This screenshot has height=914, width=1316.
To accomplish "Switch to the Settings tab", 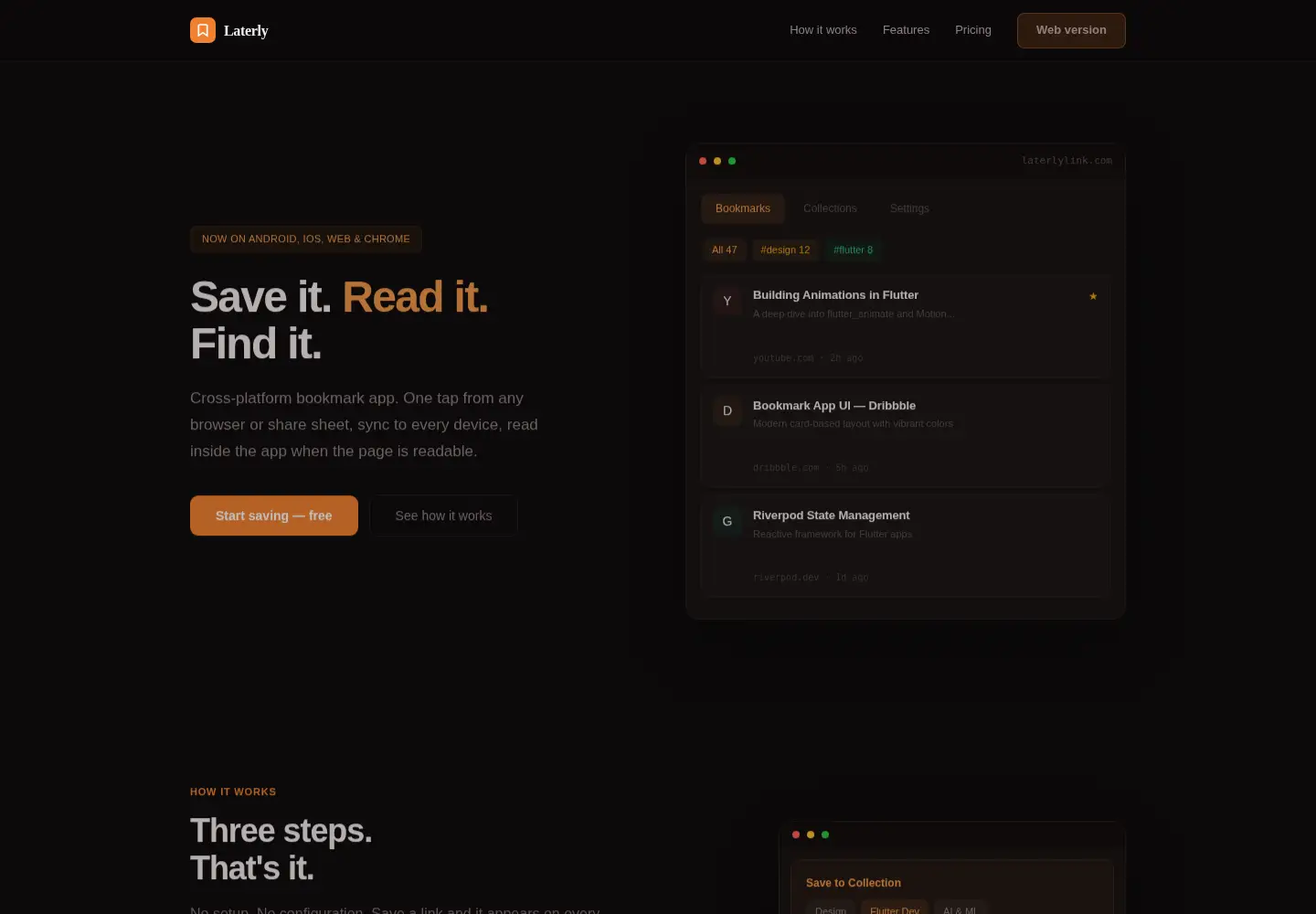I will pos(909,208).
